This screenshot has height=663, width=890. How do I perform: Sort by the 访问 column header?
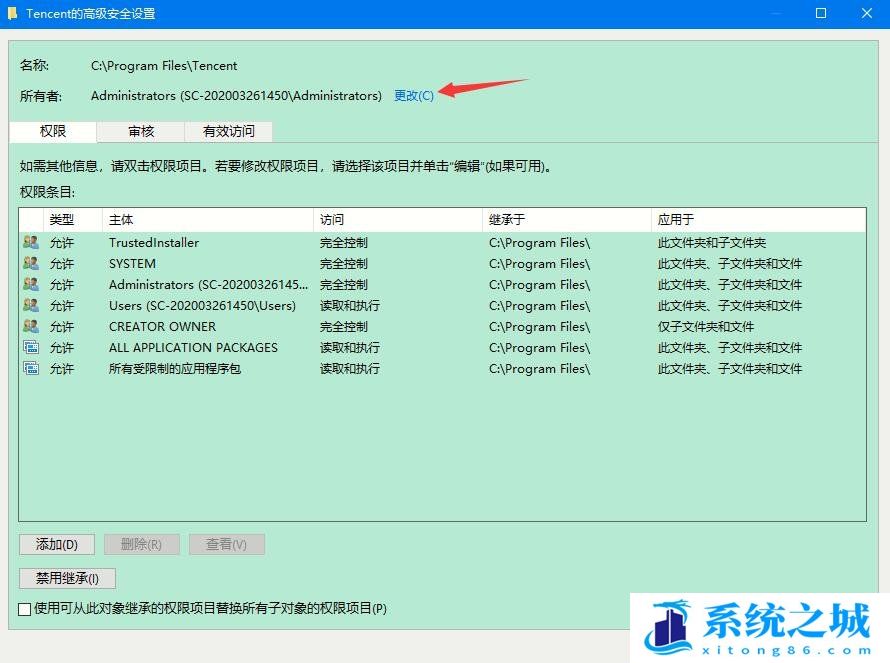pos(398,220)
